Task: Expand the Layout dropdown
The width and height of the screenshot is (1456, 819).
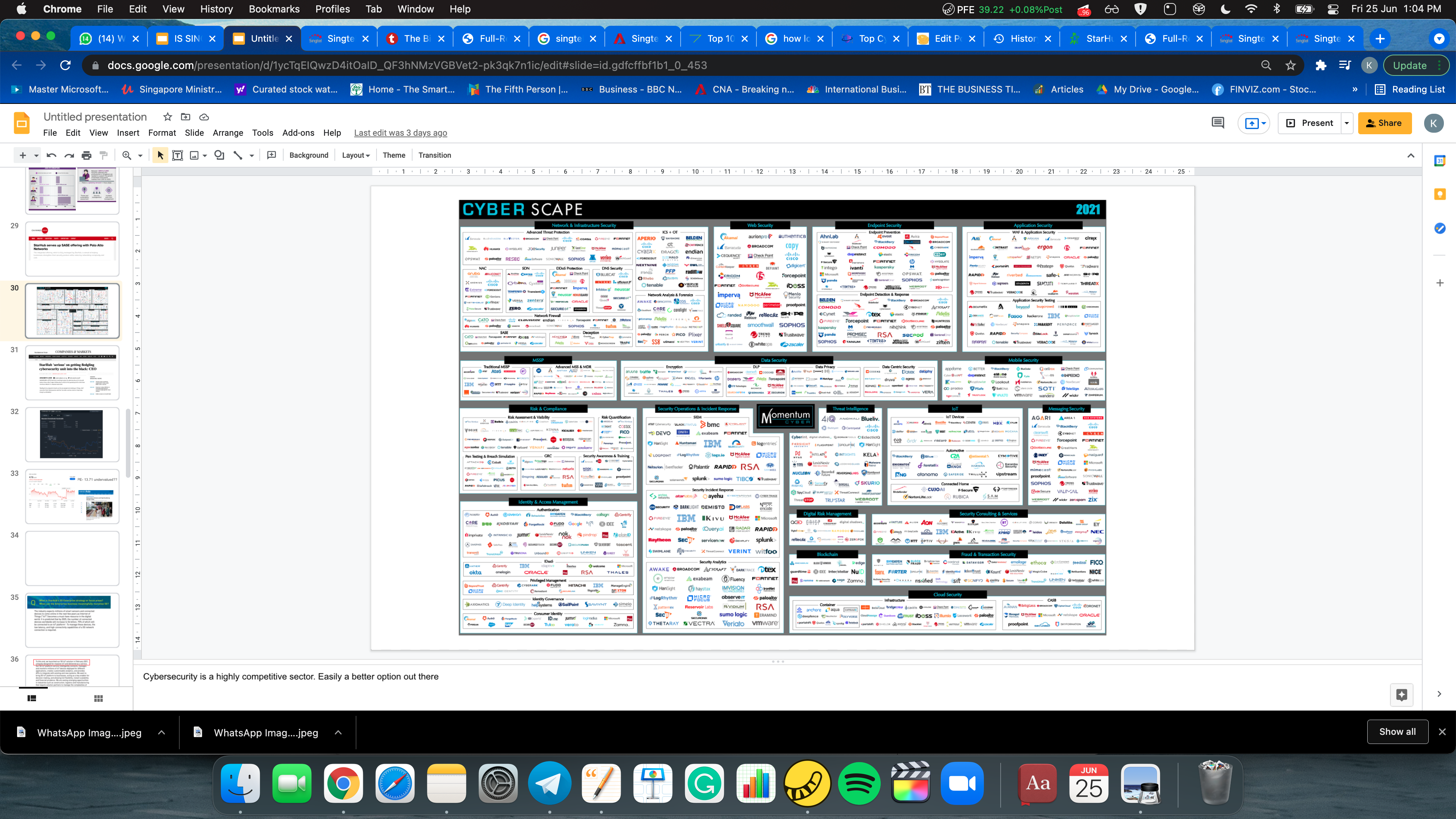Action: pyautogui.click(x=356, y=155)
